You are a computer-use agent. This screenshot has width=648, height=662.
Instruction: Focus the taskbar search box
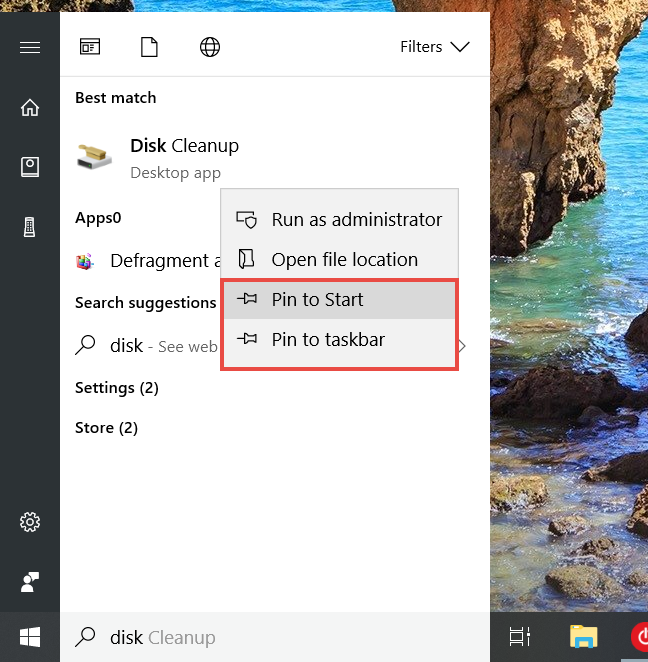(275, 637)
